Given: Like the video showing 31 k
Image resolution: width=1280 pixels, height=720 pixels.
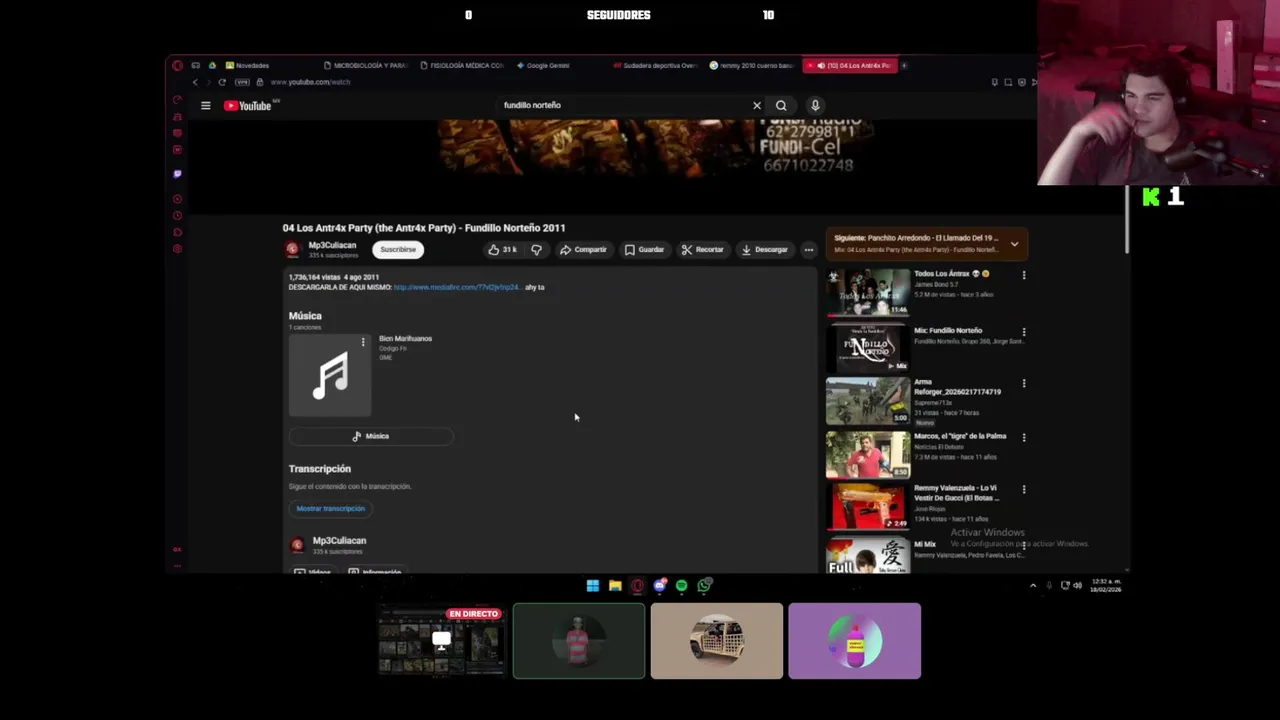Looking at the screenshot, I should (x=502, y=250).
